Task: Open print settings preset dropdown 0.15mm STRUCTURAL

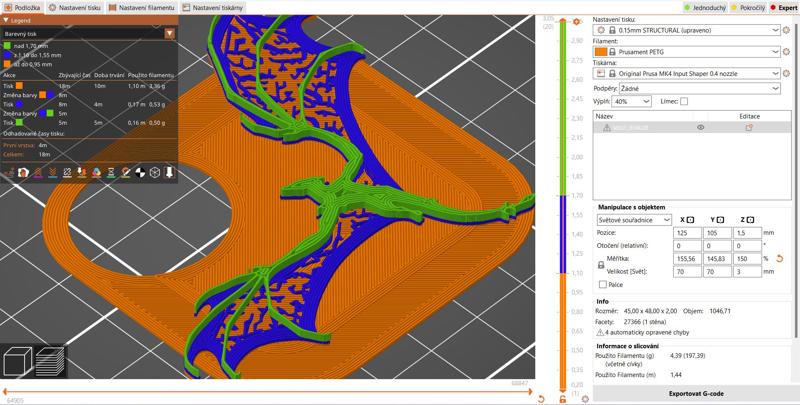Action: tap(686, 30)
